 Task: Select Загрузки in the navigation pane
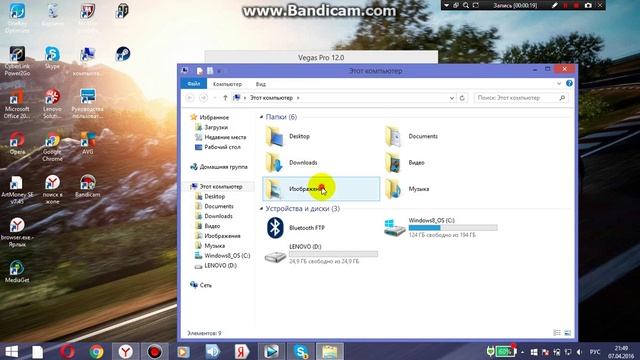click(x=216, y=127)
